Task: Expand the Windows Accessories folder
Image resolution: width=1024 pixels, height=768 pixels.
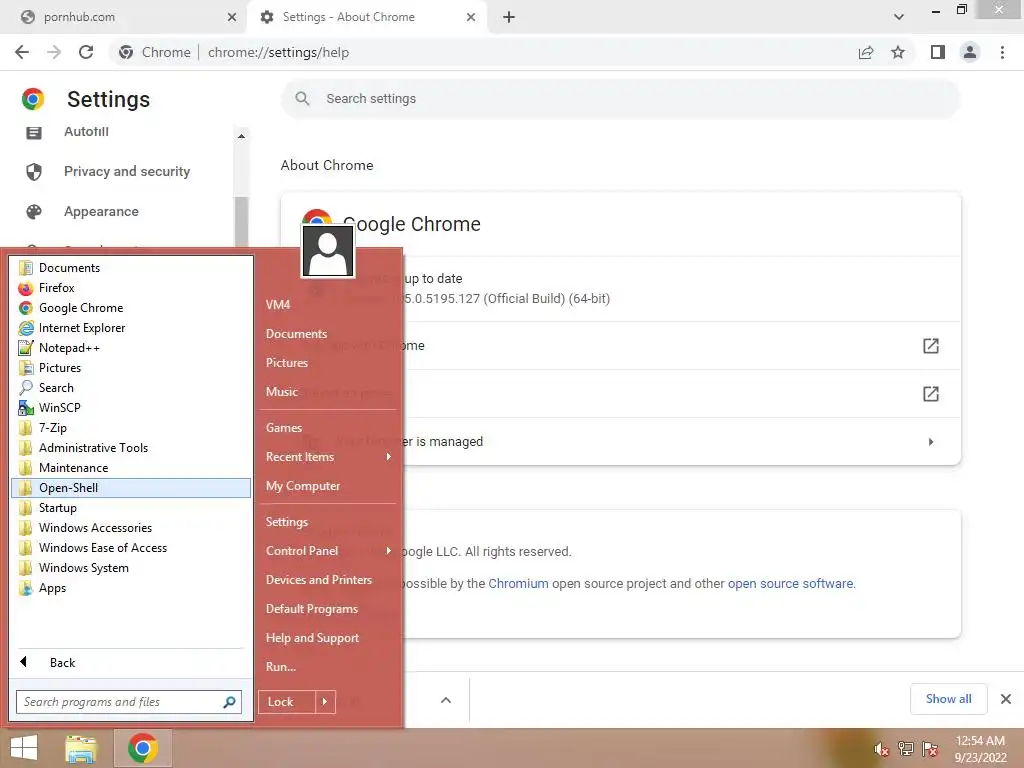Action: [131, 528]
